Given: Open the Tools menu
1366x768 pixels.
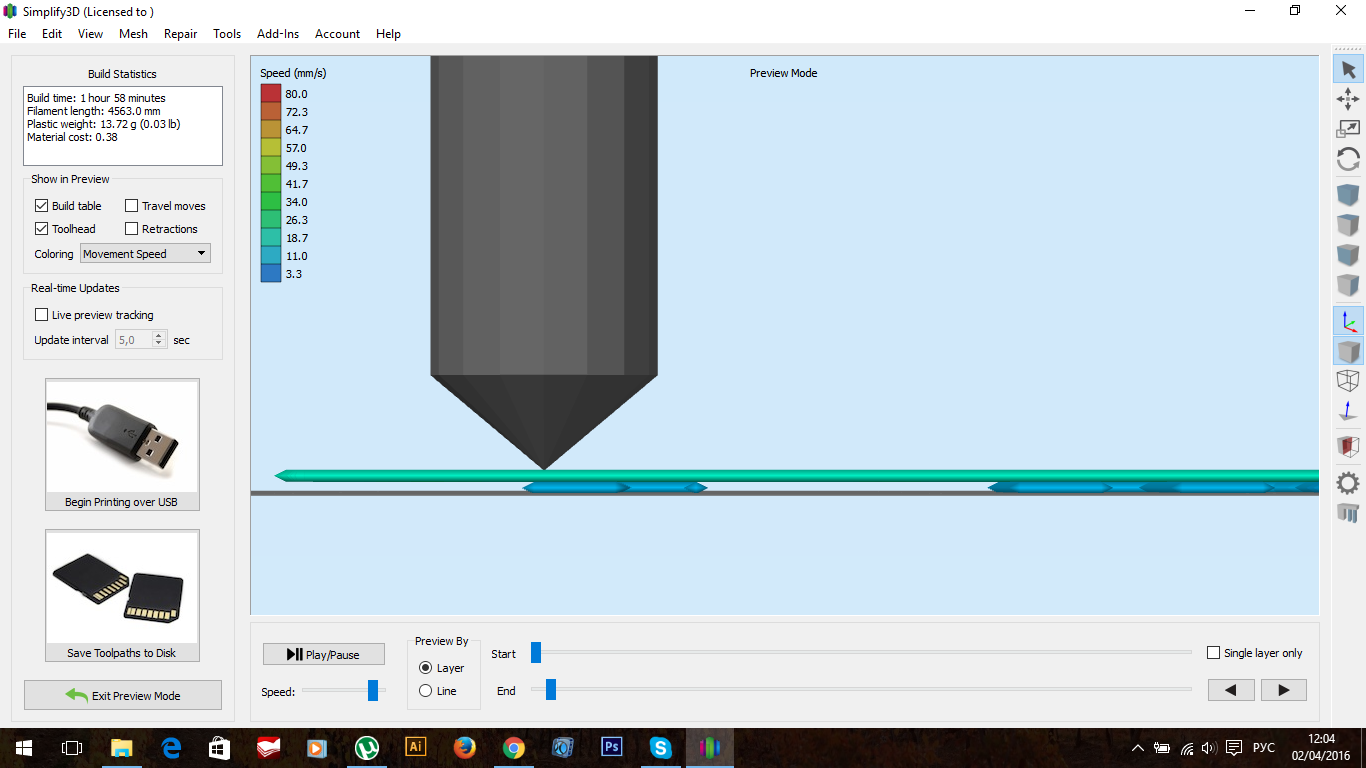Looking at the screenshot, I should pyautogui.click(x=227, y=34).
